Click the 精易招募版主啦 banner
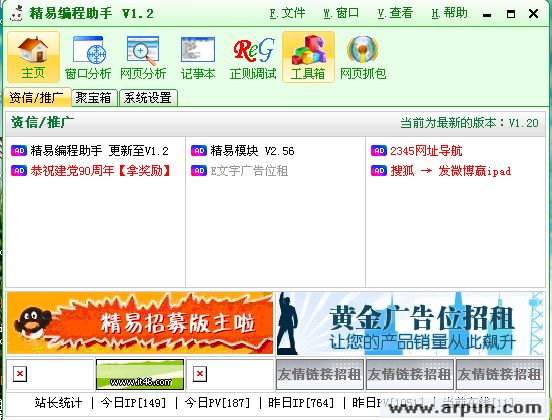This screenshot has height=420, width=552. 140,323
